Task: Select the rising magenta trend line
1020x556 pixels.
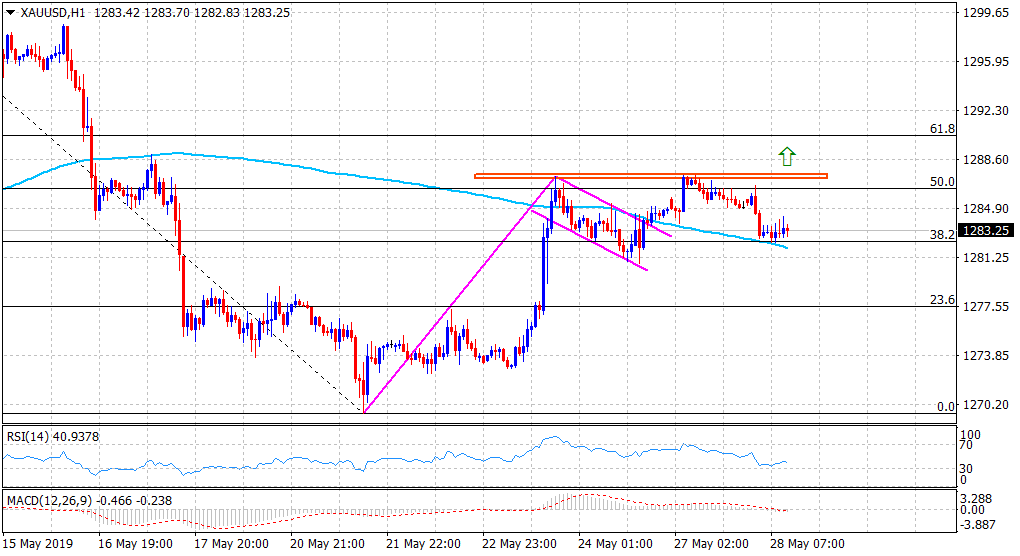Action: coord(460,294)
